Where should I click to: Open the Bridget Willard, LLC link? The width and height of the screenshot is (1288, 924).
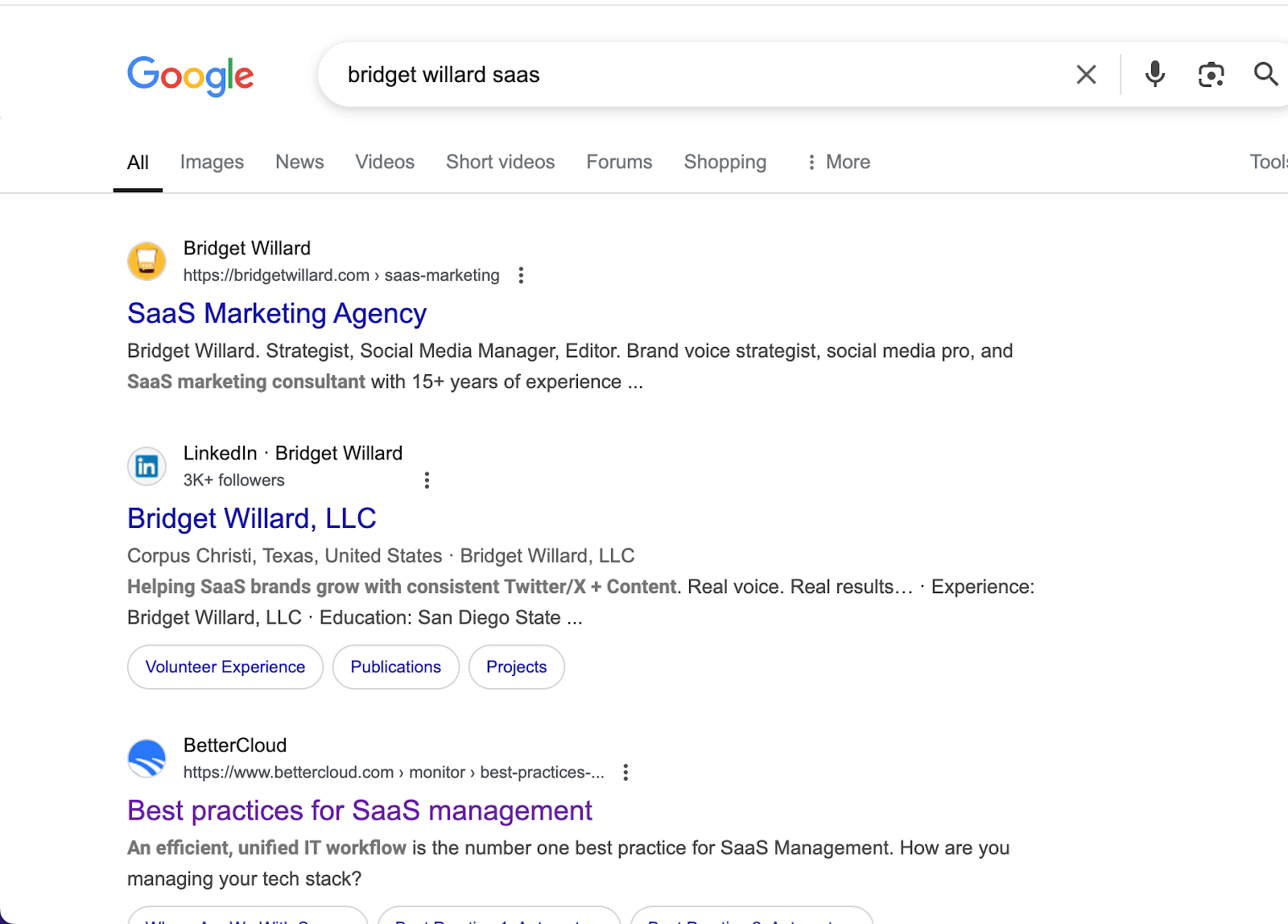point(252,518)
